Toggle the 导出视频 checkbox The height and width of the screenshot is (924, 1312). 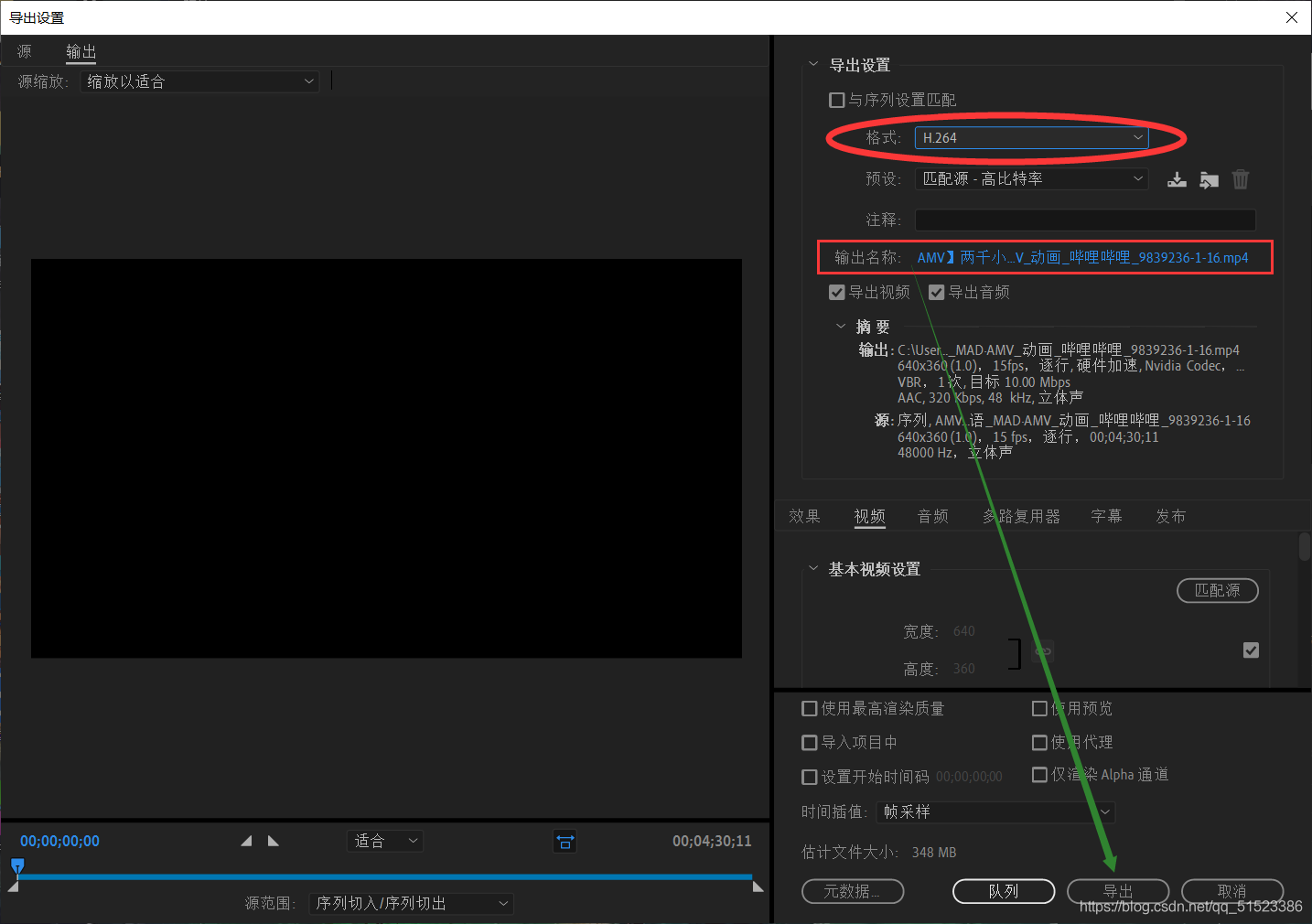pos(836,293)
